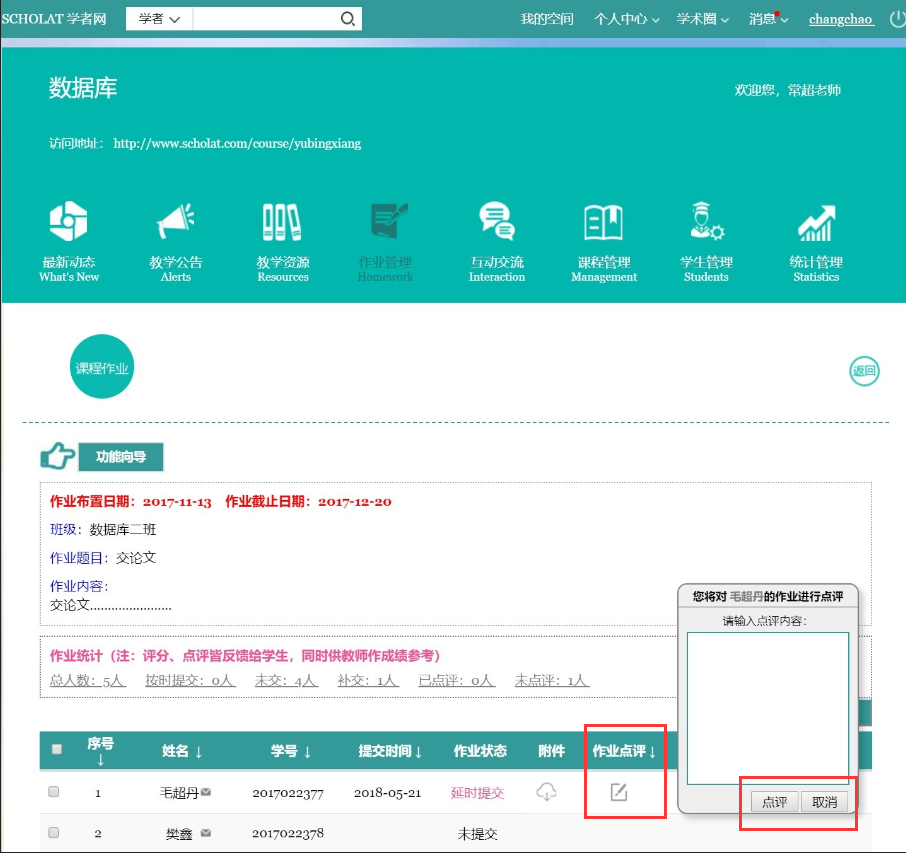Image resolution: width=906 pixels, height=853 pixels.
Task: Download attachment via cloud icon
Action: (546, 792)
